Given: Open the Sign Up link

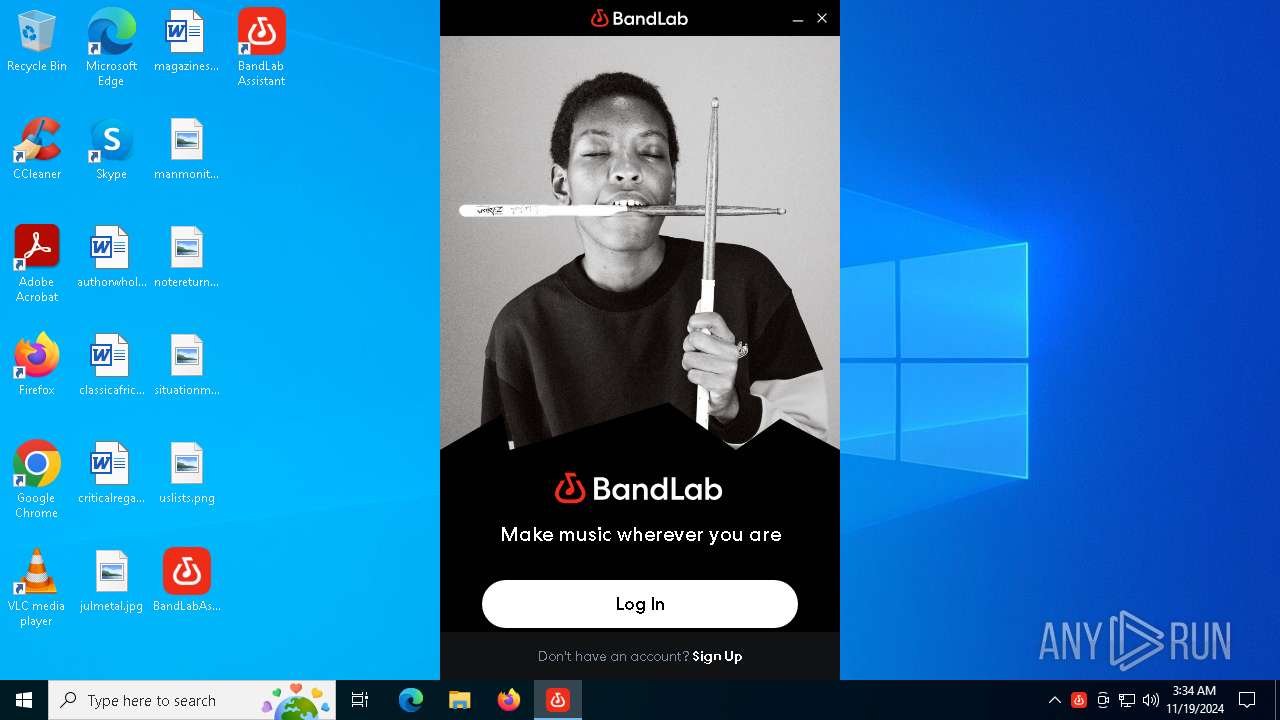Looking at the screenshot, I should (x=717, y=656).
